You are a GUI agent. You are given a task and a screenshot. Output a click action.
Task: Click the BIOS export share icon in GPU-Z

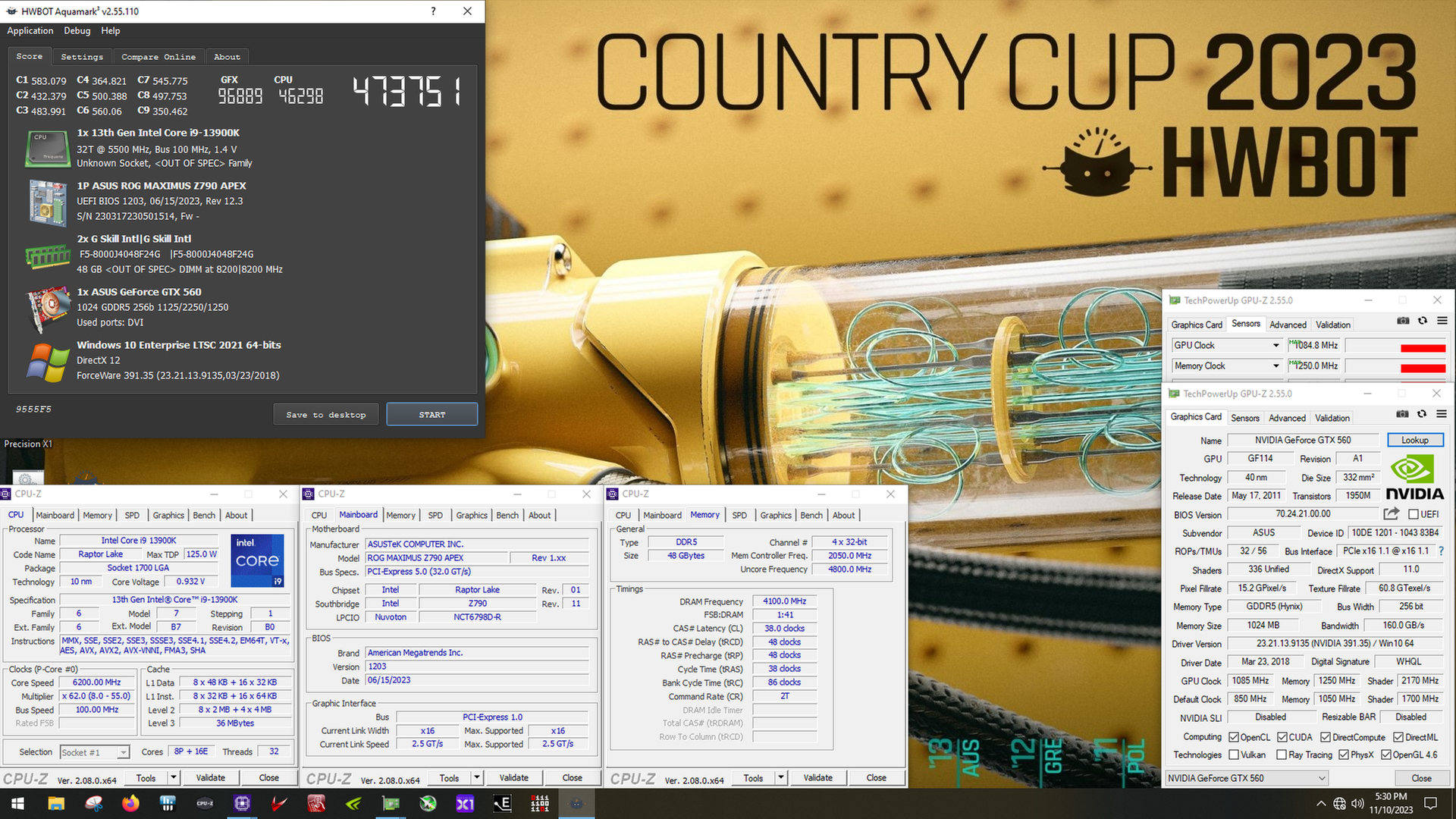pos(1392,513)
